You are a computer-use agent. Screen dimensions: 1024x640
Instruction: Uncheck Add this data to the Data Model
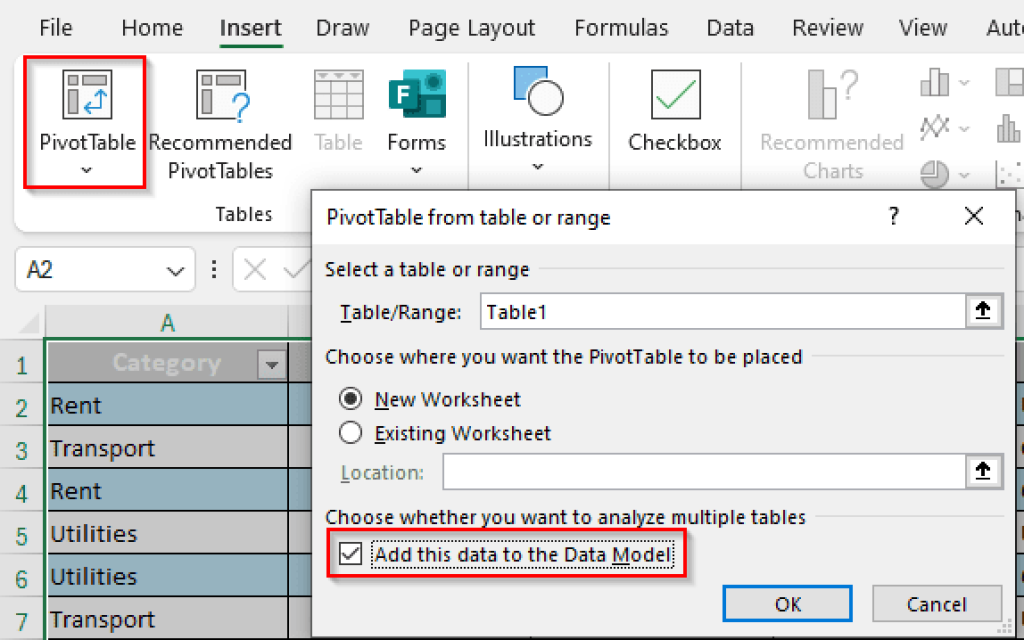click(351, 554)
